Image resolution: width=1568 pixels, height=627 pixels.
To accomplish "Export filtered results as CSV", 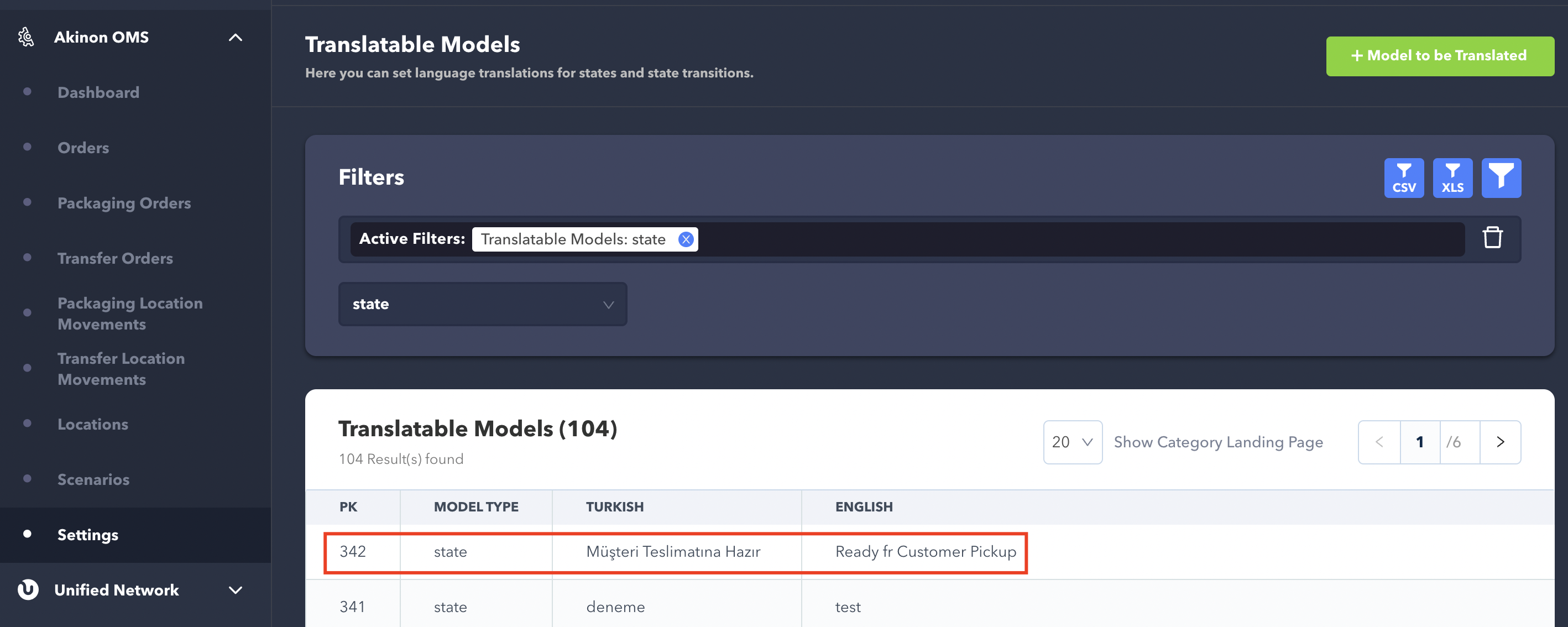I will (1404, 177).
